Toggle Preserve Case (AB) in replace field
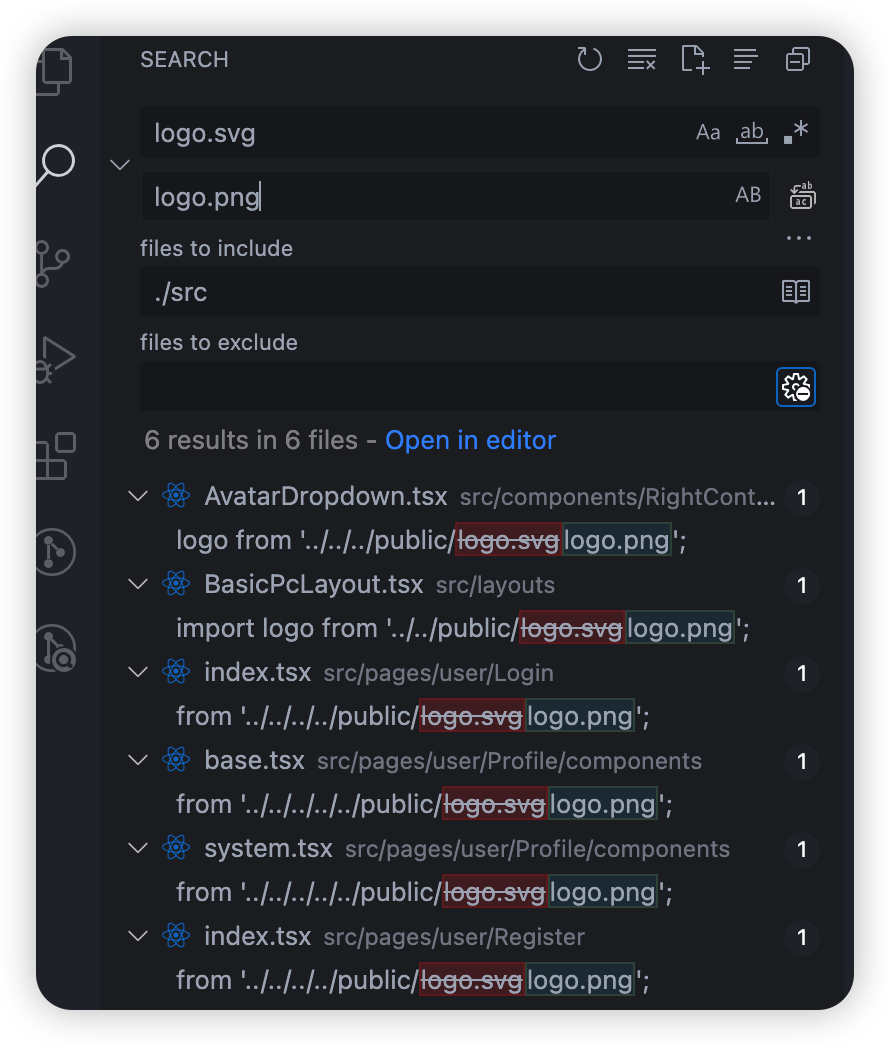The height and width of the screenshot is (1046, 890). pyautogui.click(x=748, y=195)
